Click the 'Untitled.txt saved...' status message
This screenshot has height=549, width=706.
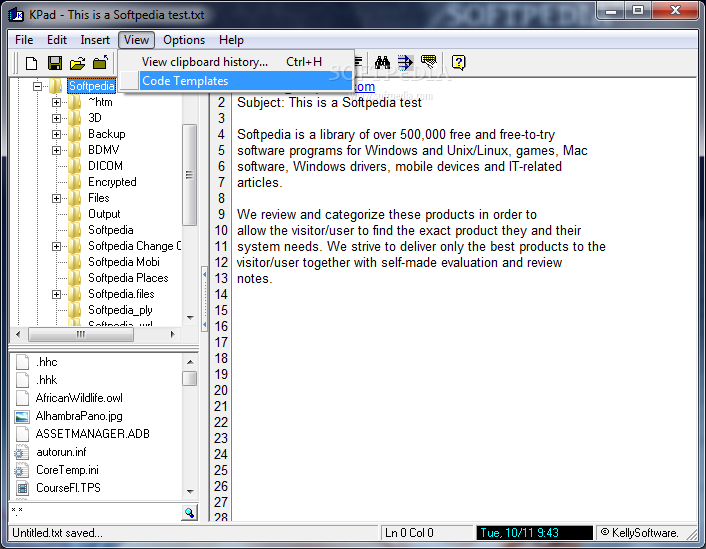pyautogui.click(x=58, y=533)
